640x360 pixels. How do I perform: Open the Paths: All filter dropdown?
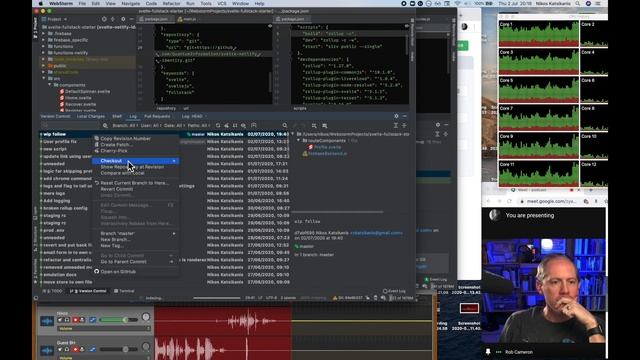pyautogui.click(x=200, y=126)
